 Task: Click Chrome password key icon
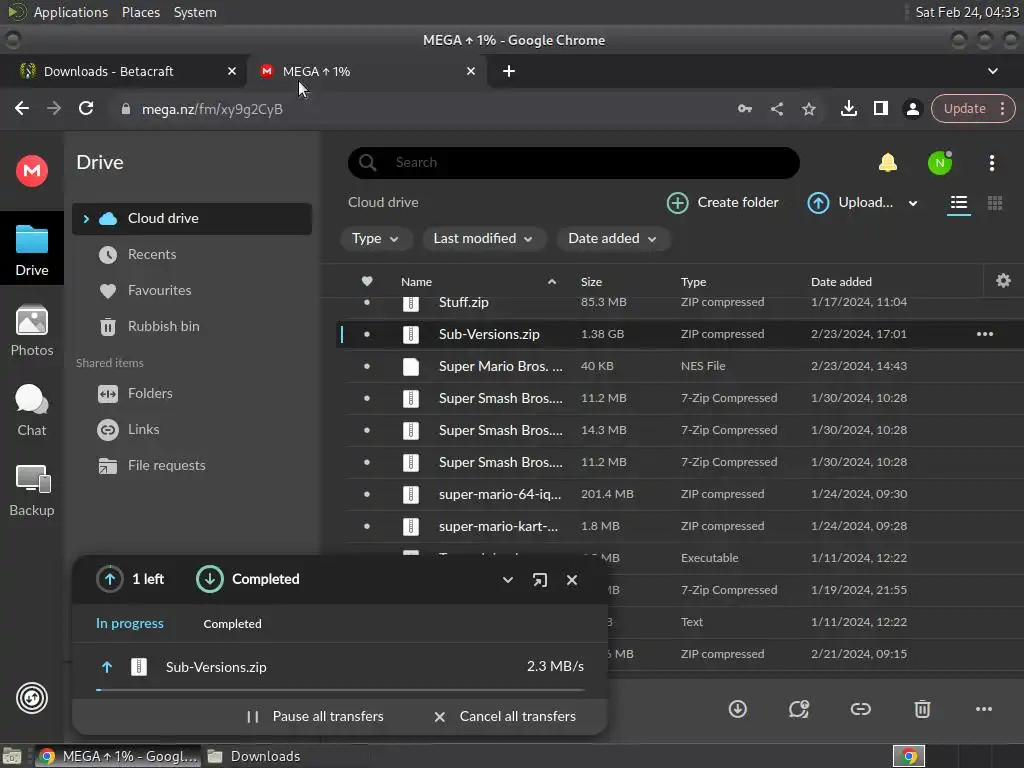pyautogui.click(x=744, y=109)
